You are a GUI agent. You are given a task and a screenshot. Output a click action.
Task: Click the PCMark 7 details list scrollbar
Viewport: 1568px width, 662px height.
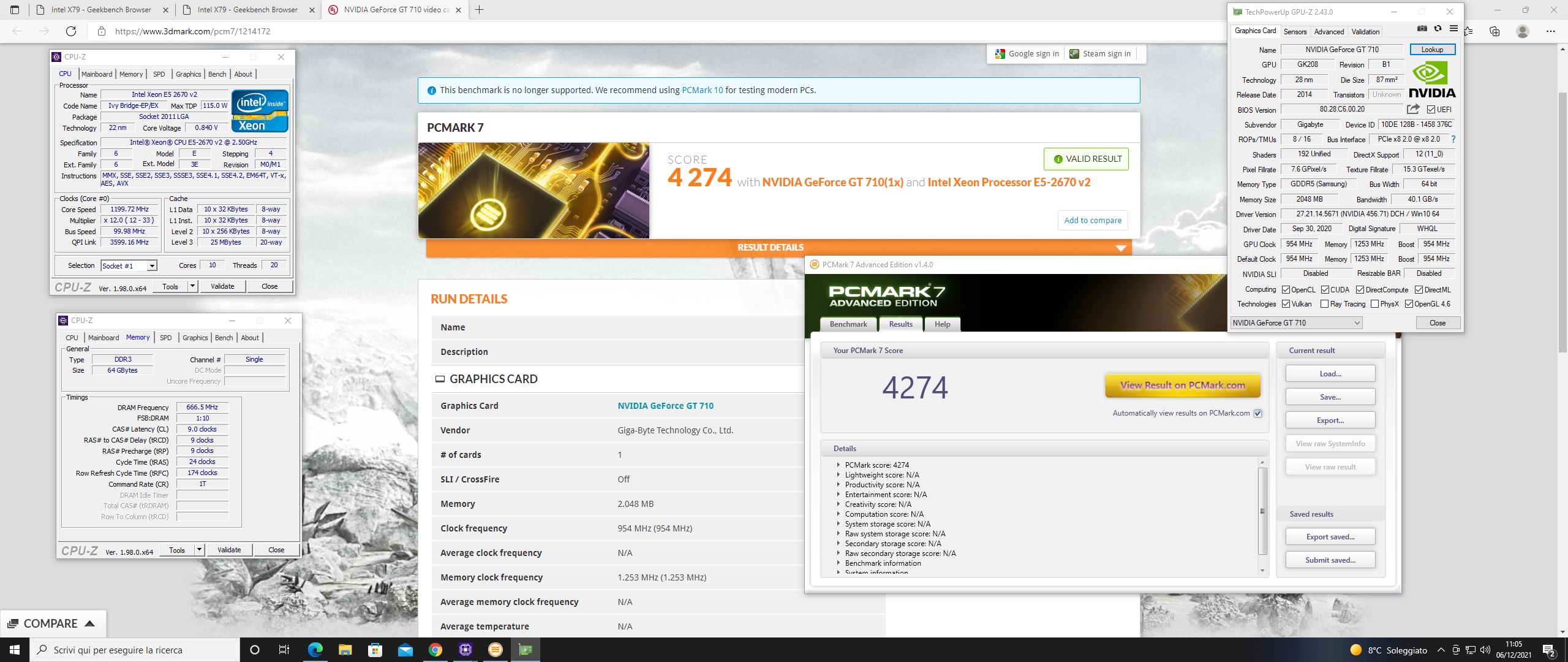[x=1262, y=511]
